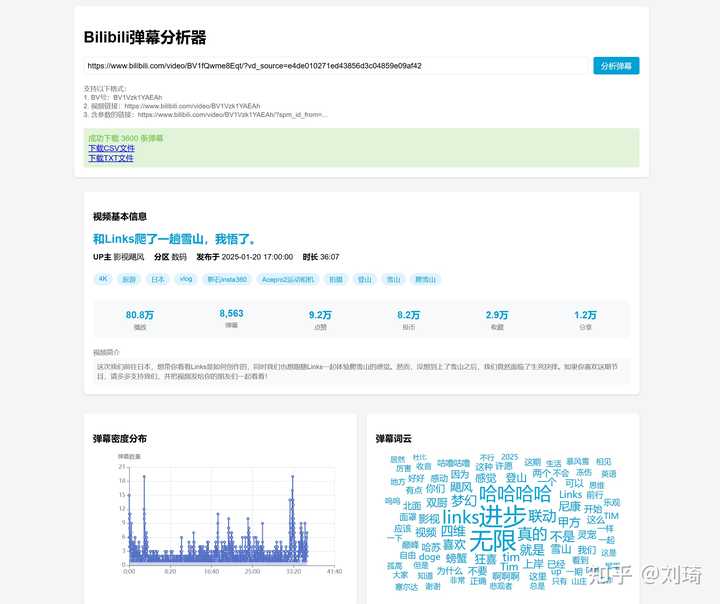Click the word 梦幻 in word cloud
Viewport: 720px width, 604px height.
click(463, 500)
